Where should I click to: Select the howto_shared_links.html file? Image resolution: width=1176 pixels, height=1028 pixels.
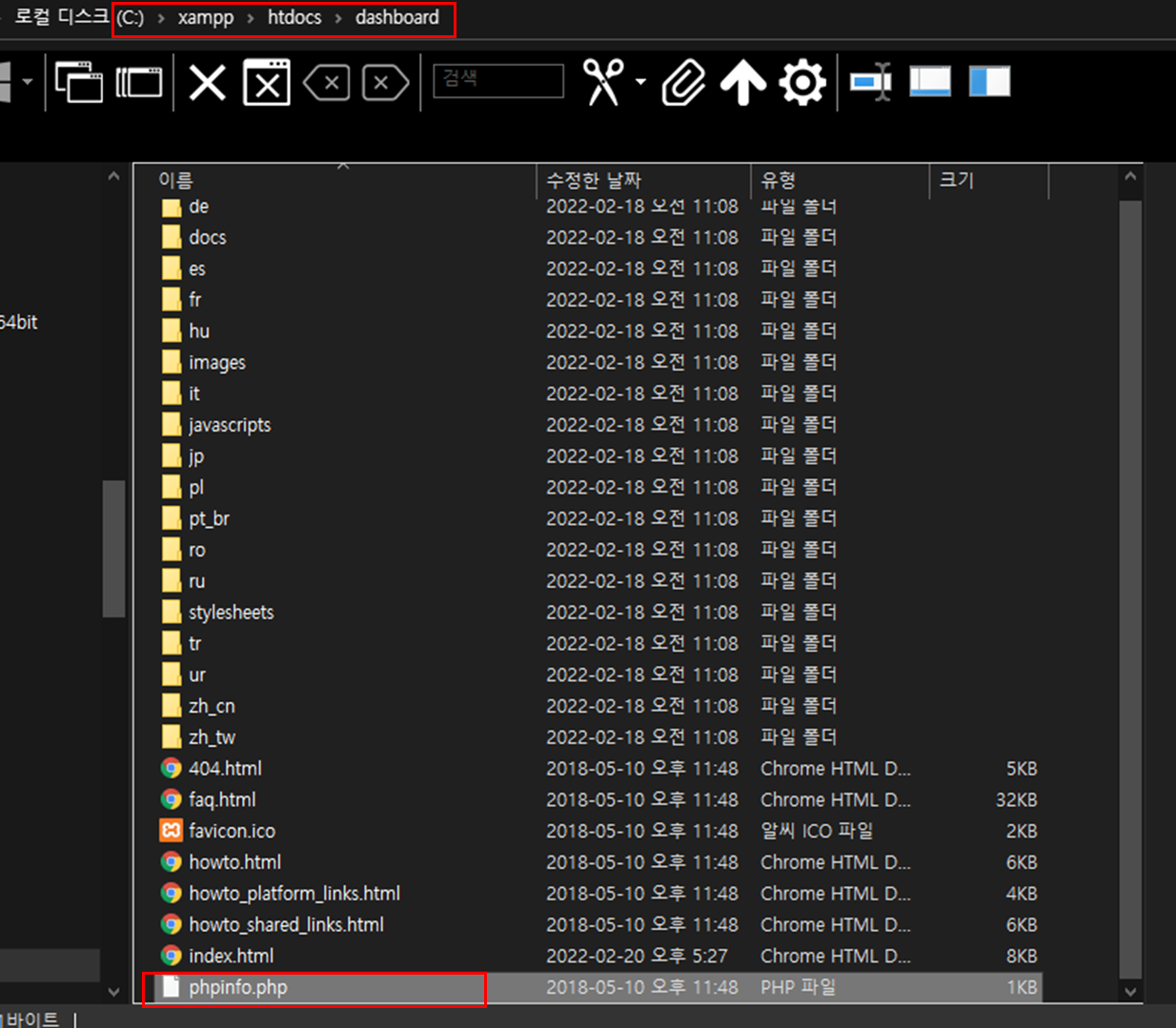[286, 925]
